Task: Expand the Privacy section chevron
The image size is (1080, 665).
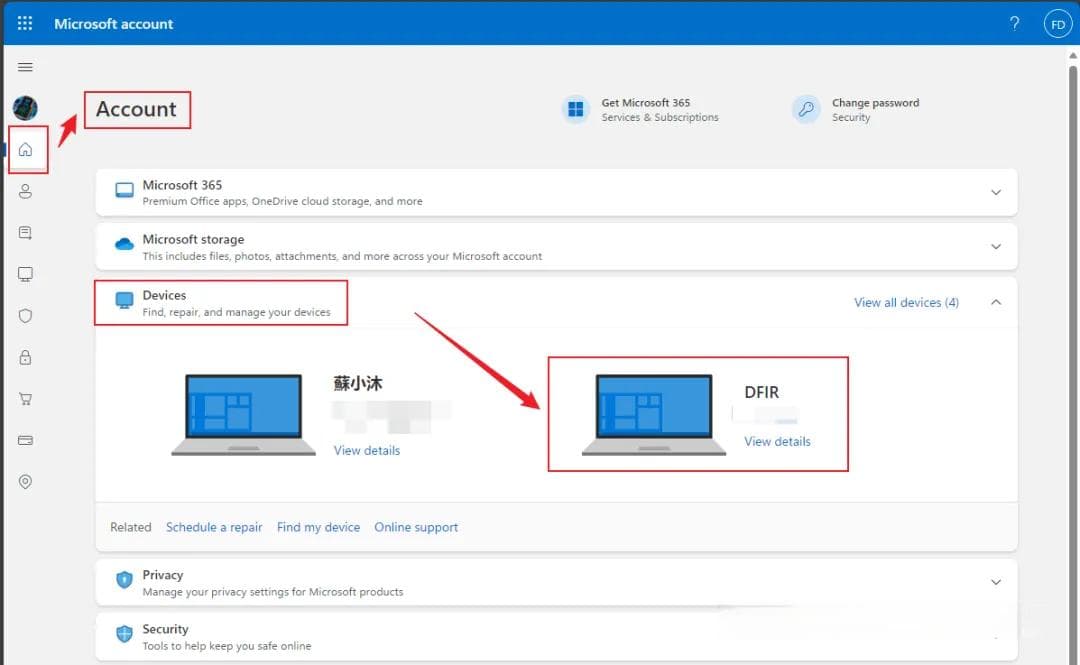Action: 996,582
